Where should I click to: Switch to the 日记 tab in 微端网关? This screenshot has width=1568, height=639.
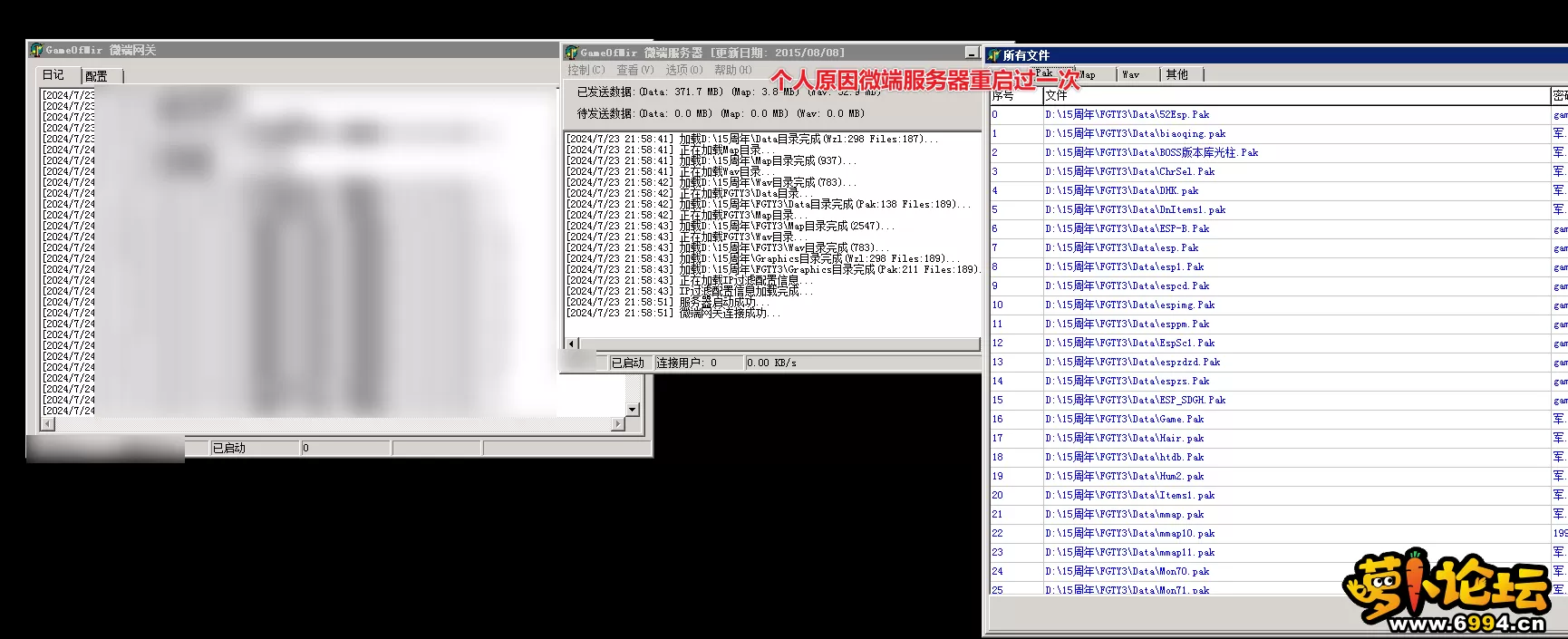[x=53, y=75]
